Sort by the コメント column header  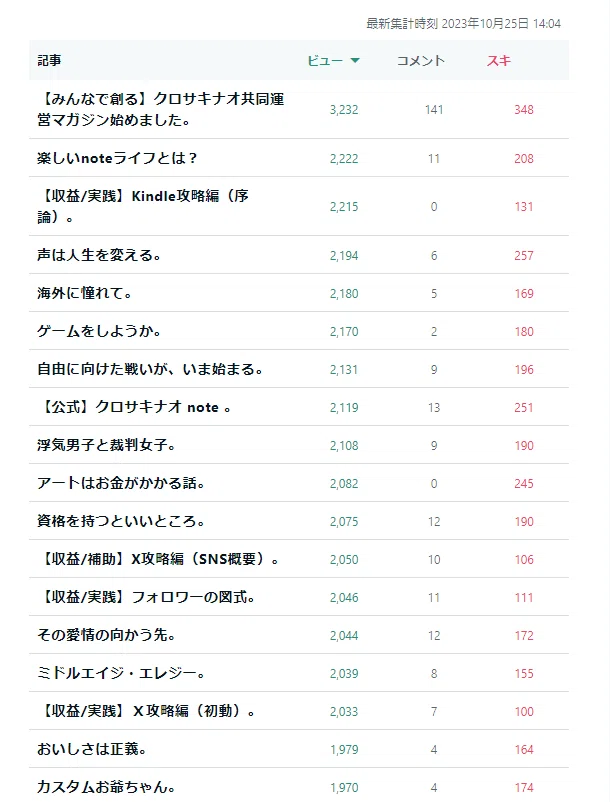click(421, 60)
